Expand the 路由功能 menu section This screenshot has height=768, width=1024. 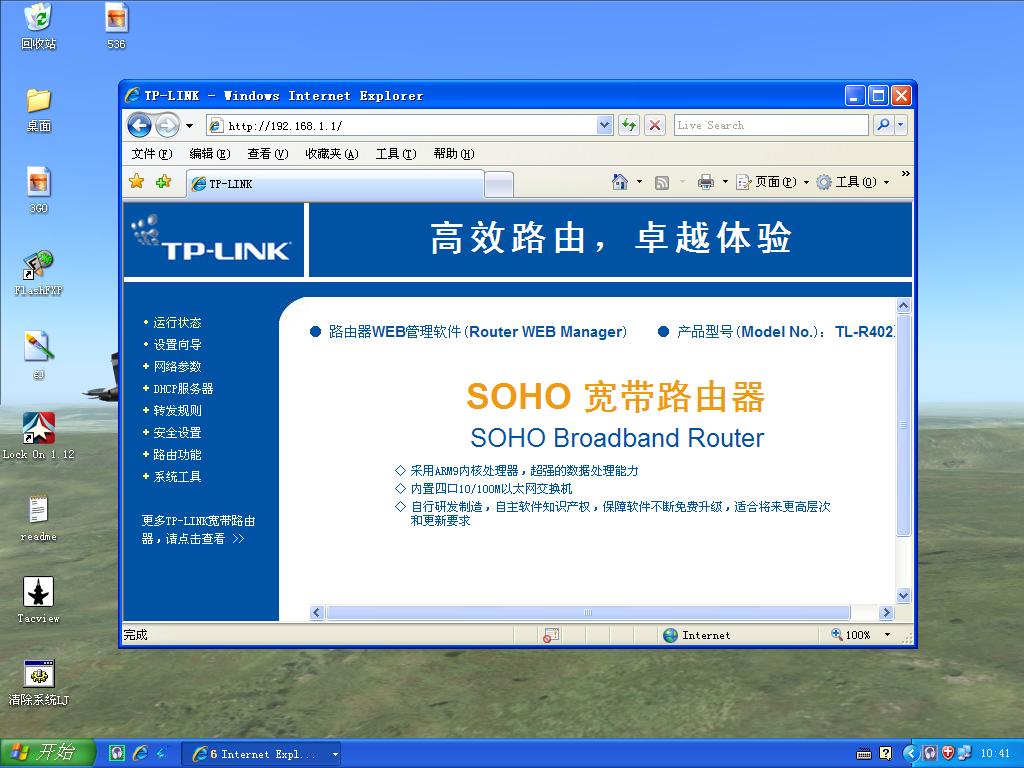(177, 455)
